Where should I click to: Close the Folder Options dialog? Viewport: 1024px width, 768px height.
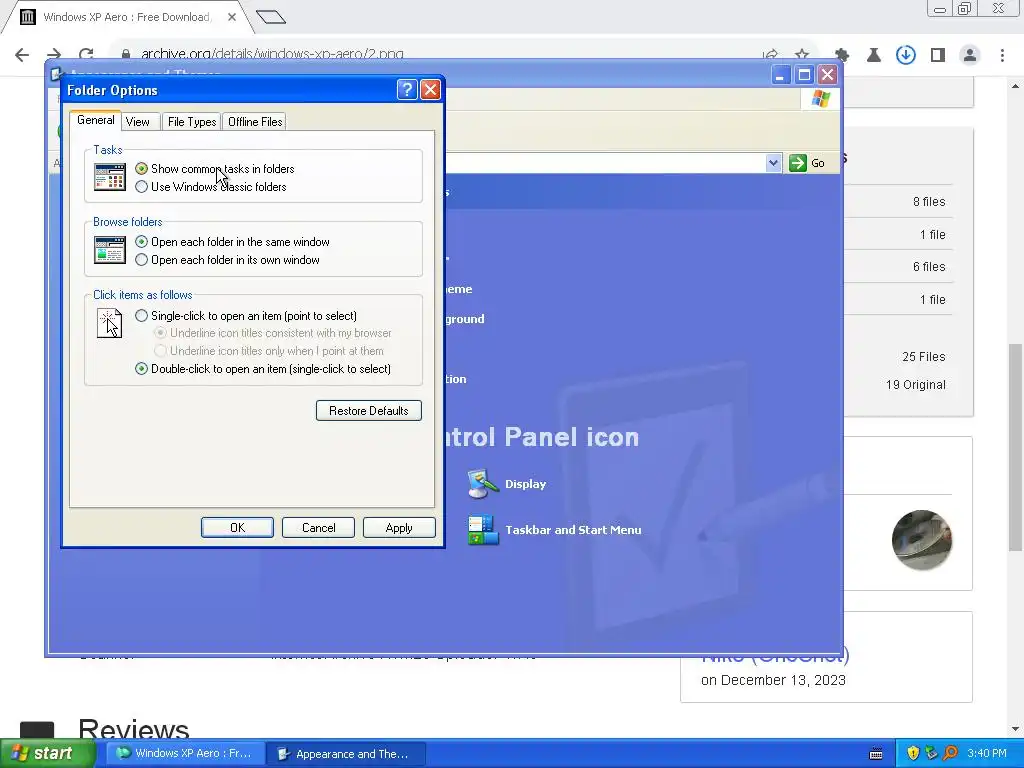[x=430, y=89]
